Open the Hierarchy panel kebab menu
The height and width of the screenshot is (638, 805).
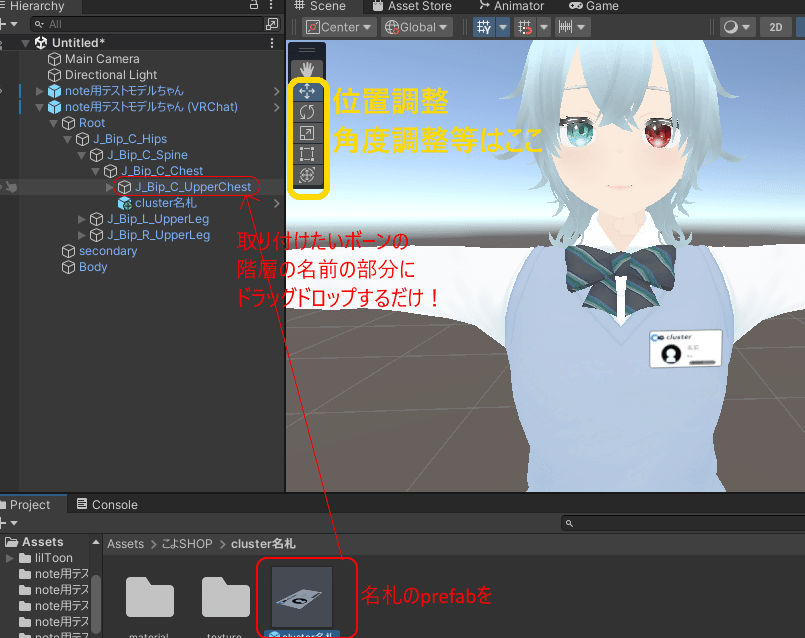pyautogui.click(x=271, y=5)
